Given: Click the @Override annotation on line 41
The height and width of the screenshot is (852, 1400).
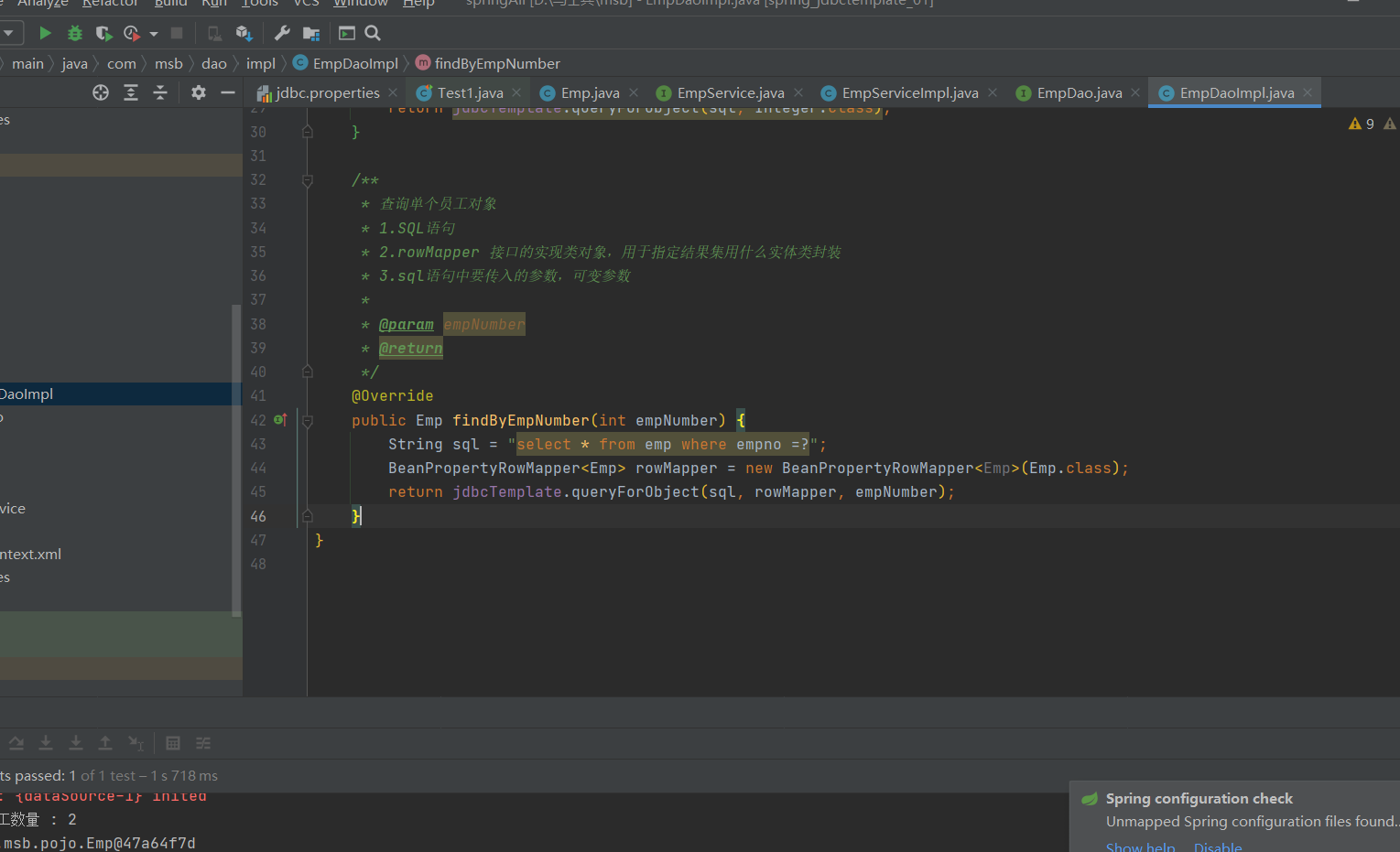Looking at the screenshot, I should point(392,395).
